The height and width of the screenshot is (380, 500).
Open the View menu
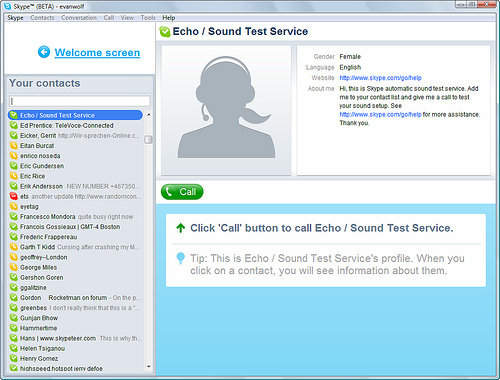pos(127,18)
